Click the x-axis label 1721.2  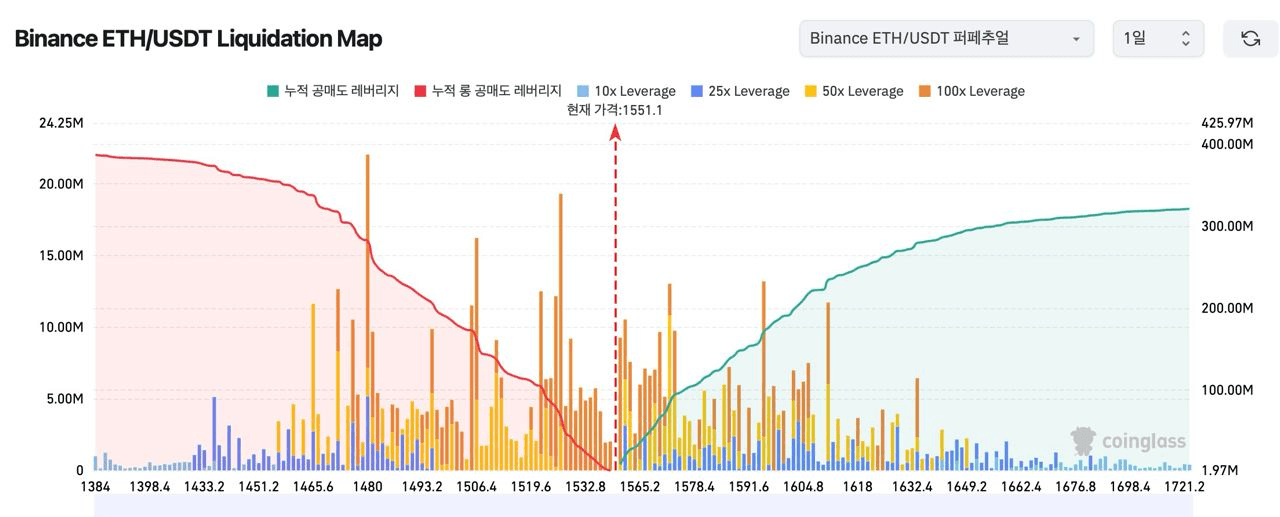(1185, 487)
